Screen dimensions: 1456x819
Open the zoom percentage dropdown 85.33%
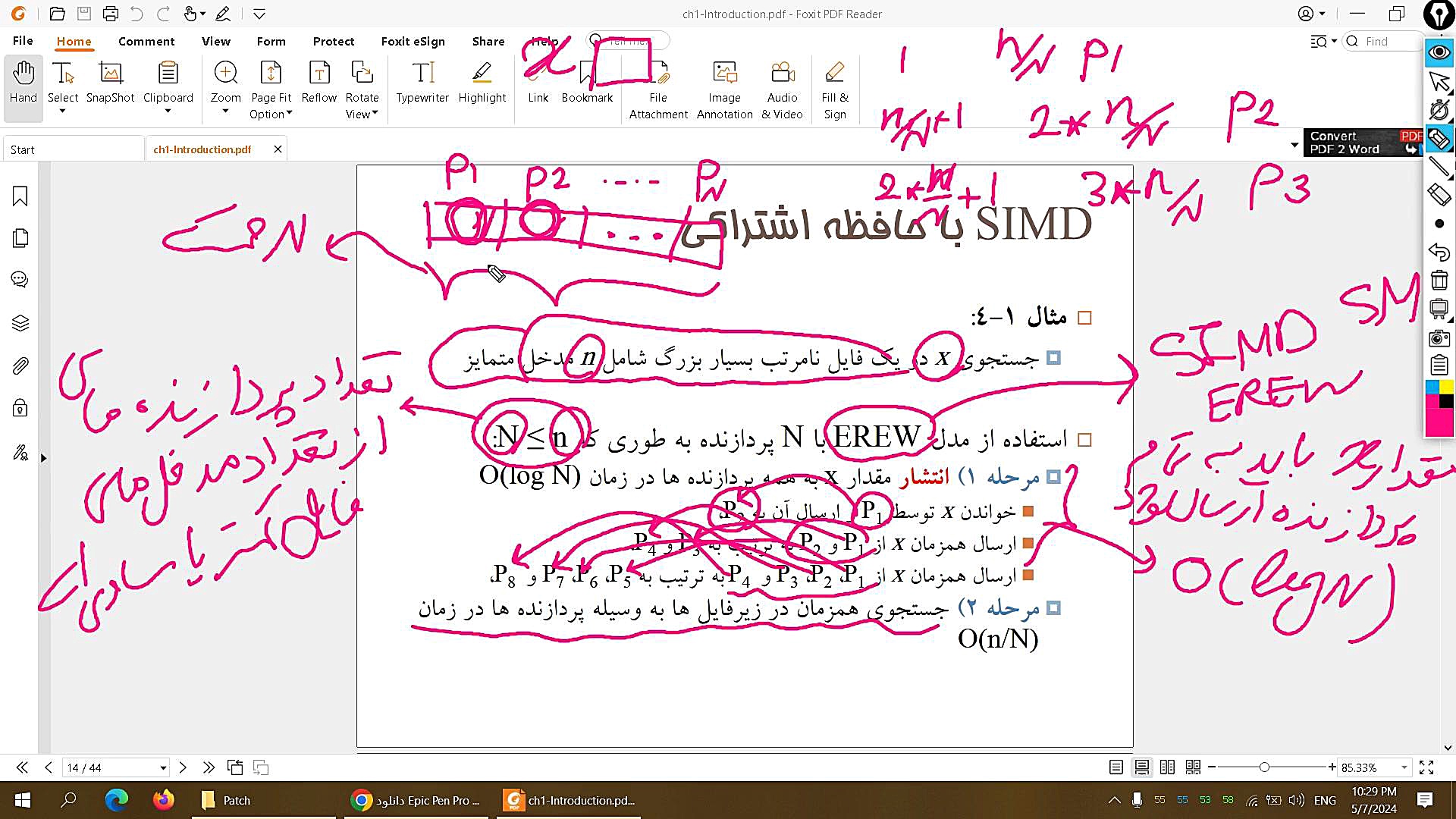click(1404, 768)
